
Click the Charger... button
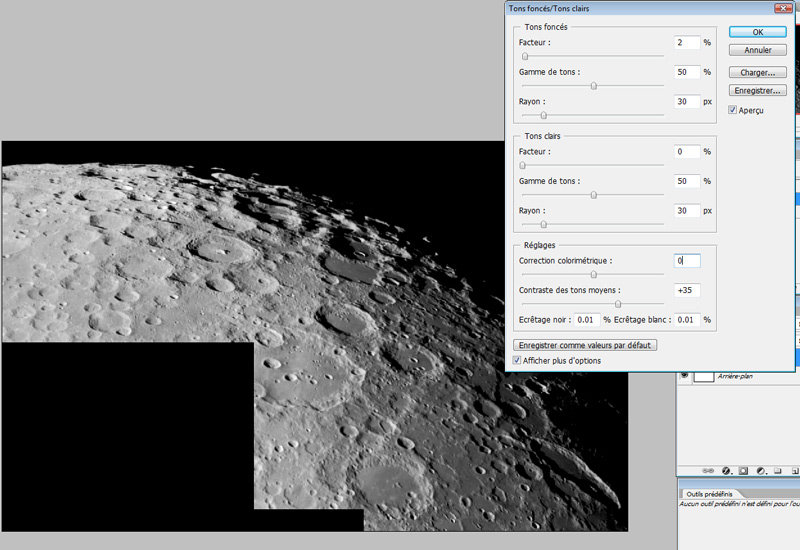(758, 72)
